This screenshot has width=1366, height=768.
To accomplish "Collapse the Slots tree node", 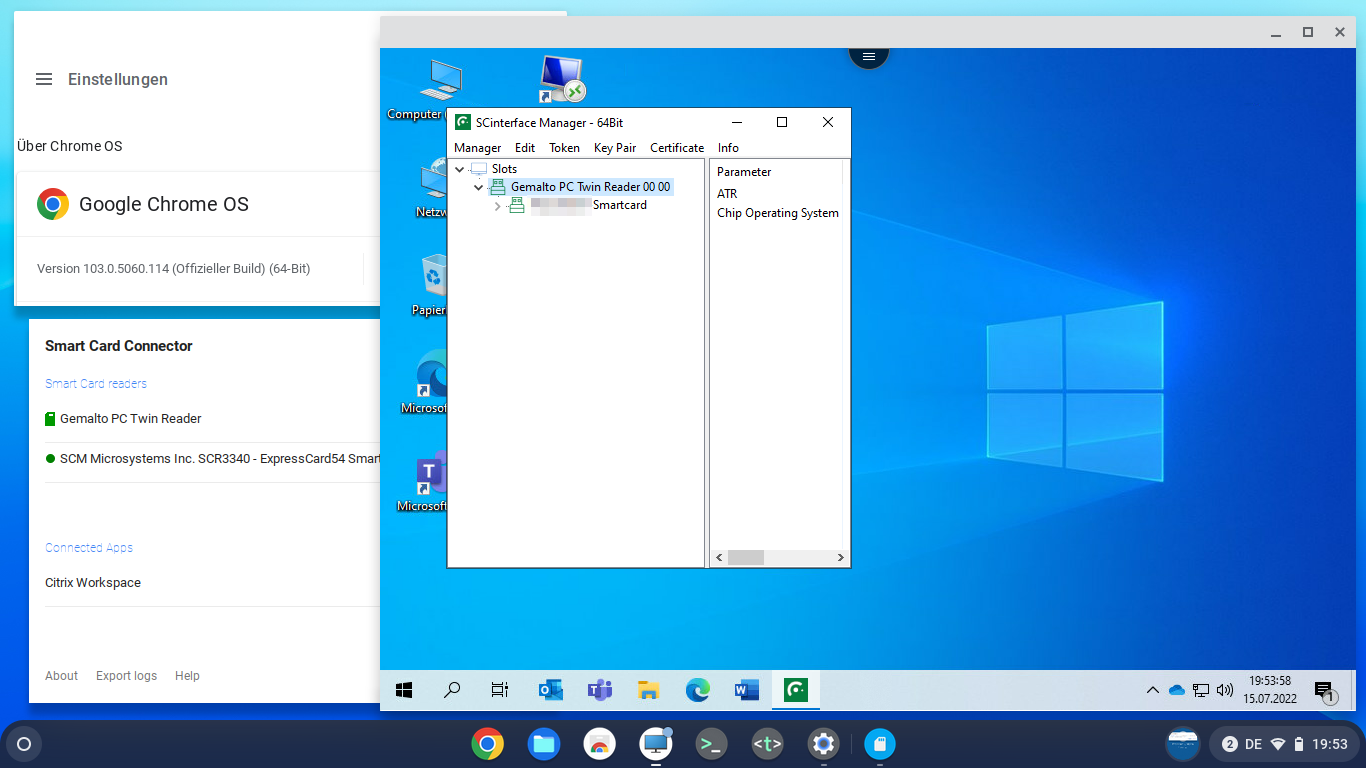I will tap(460, 169).
